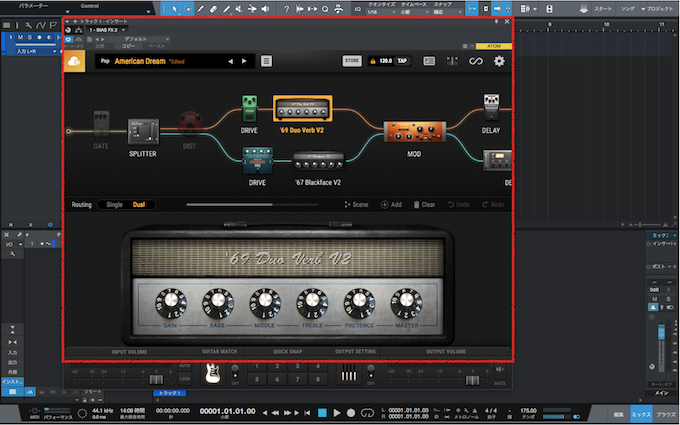
Task: Click the TAP tempo button
Action: 402,61
